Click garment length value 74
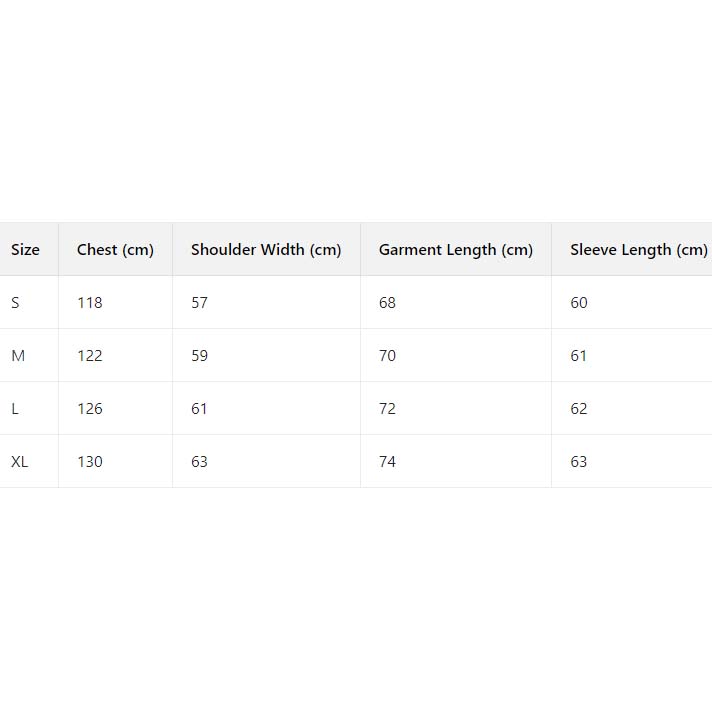Screen dimensions: 712x711 point(387,462)
